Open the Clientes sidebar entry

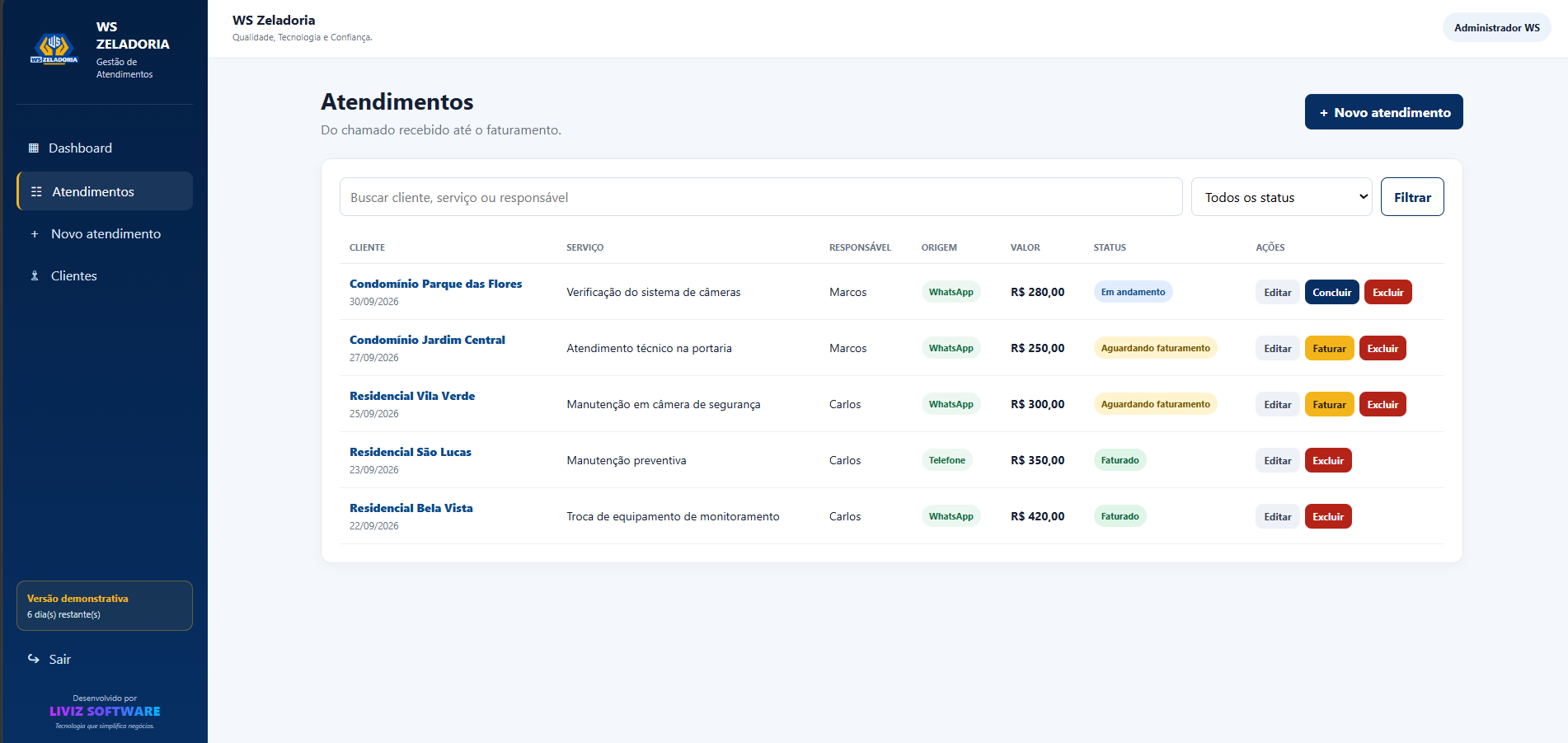click(x=105, y=276)
